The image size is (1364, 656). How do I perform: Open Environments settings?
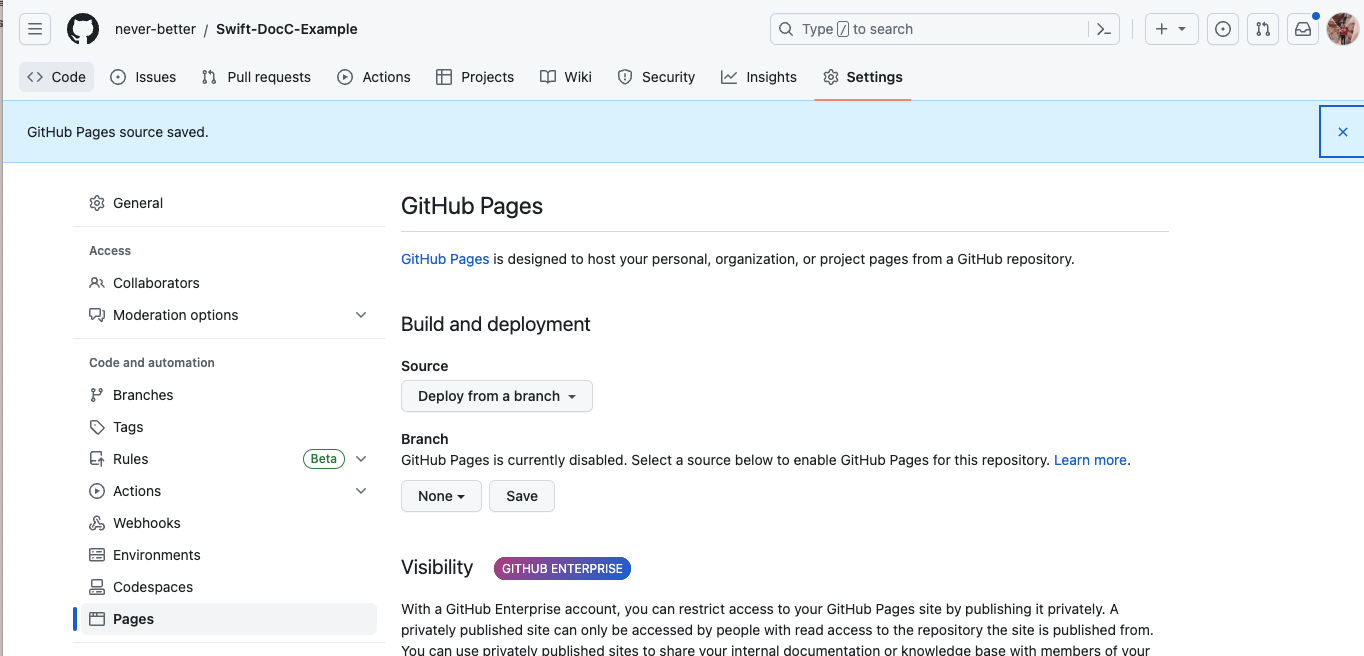coord(228,555)
